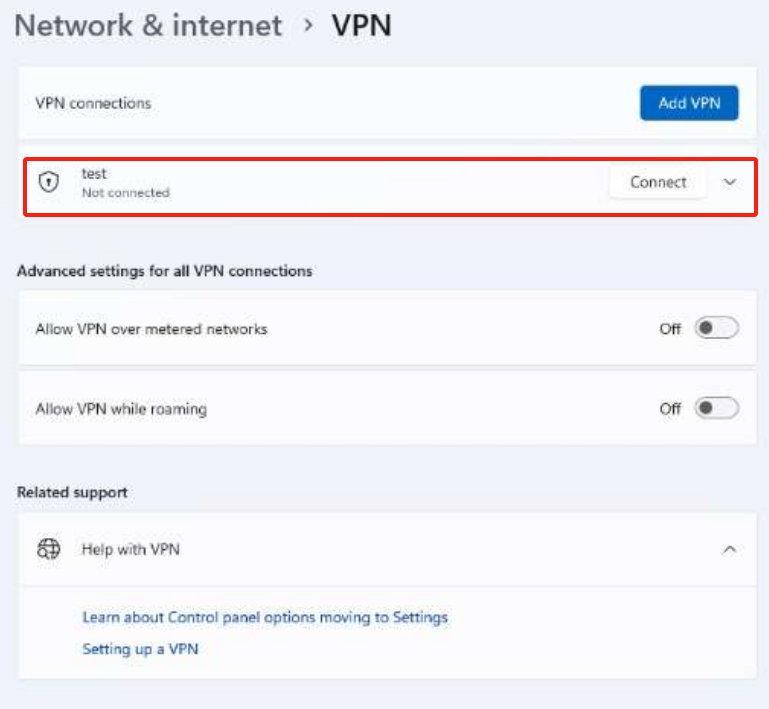The height and width of the screenshot is (709, 769).
Task: Select the VPN breadcrumb title
Action: [361, 25]
